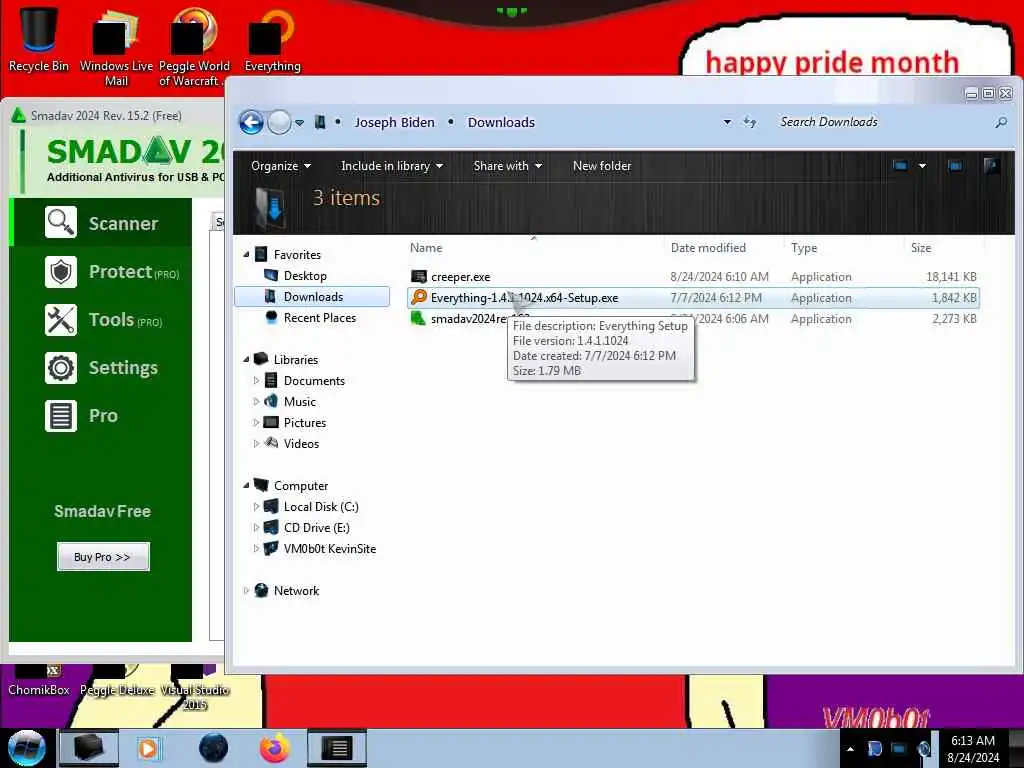Click magnifier search icon in Explorer
The height and width of the screenshot is (768, 1024).
[1000, 122]
